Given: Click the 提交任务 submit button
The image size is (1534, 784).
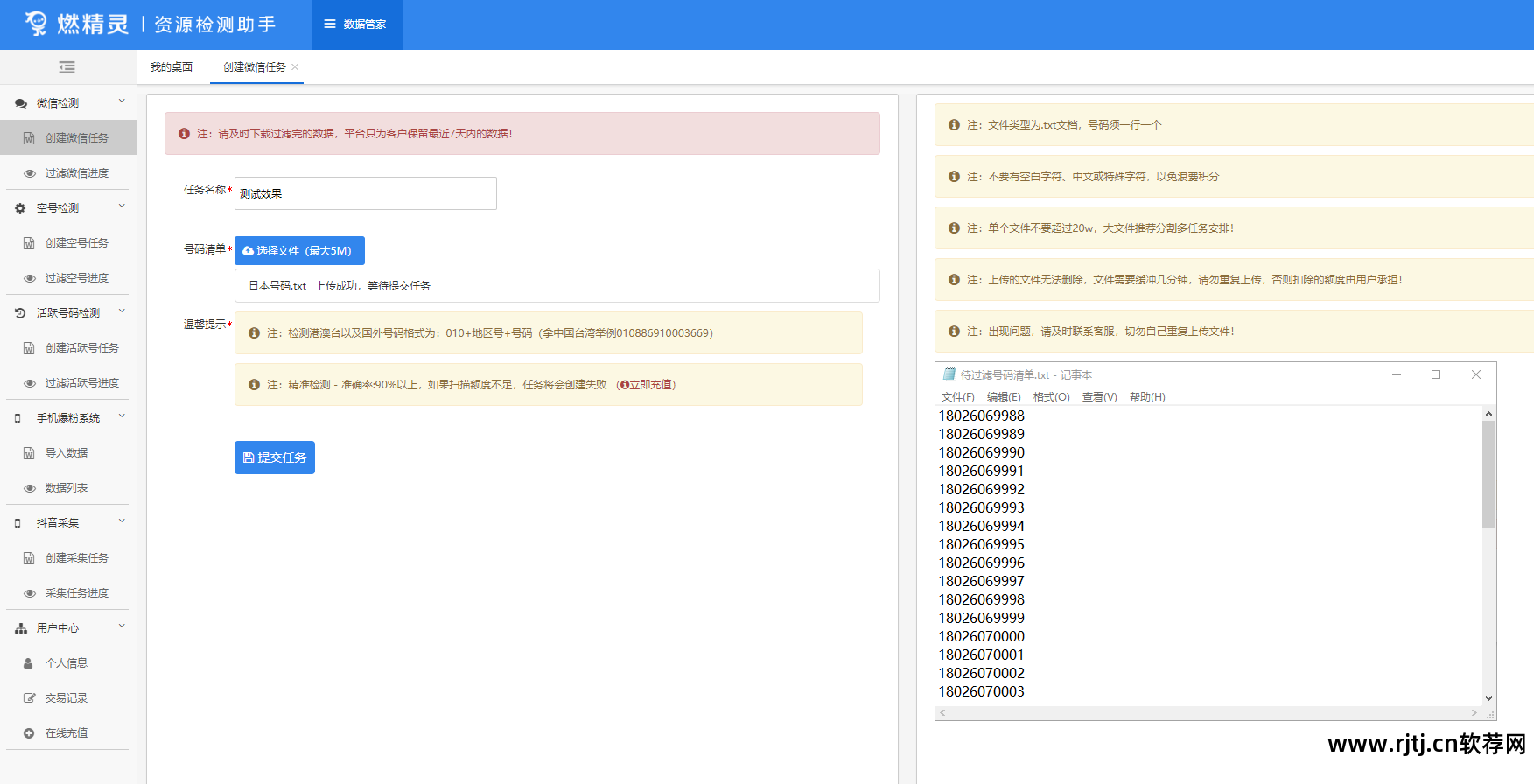Looking at the screenshot, I should click(274, 458).
